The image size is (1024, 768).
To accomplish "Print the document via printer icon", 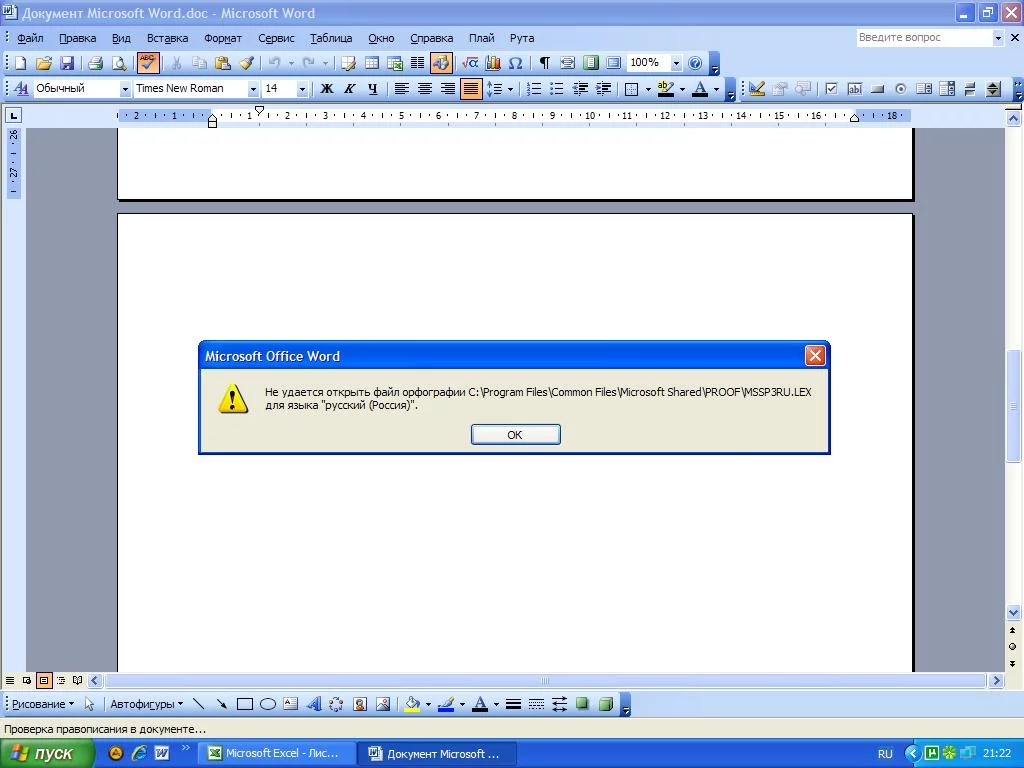I will pos(95,63).
